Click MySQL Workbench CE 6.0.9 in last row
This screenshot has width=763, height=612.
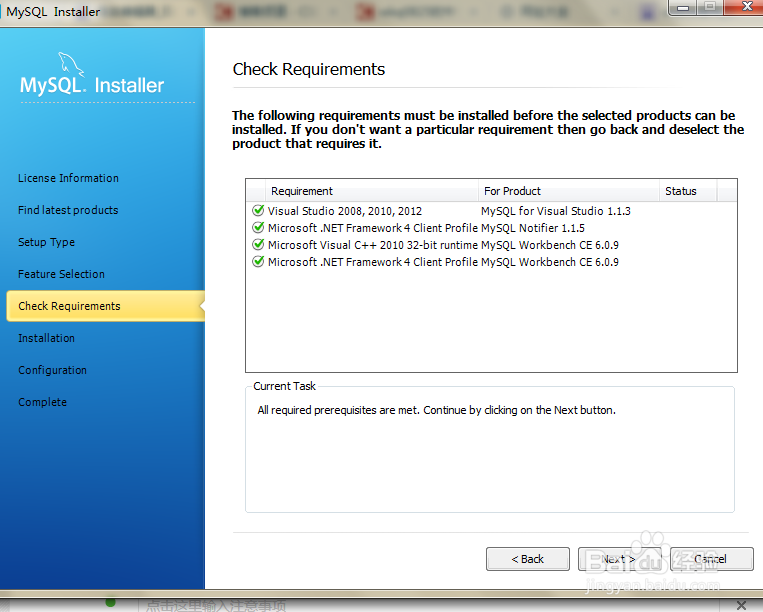[x=550, y=262]
